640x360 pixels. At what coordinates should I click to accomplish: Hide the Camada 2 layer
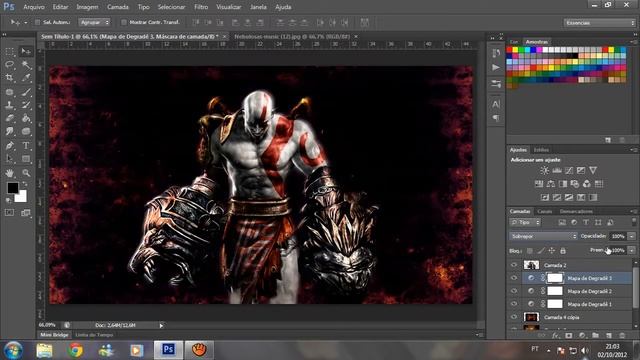(x=514, y=265)
